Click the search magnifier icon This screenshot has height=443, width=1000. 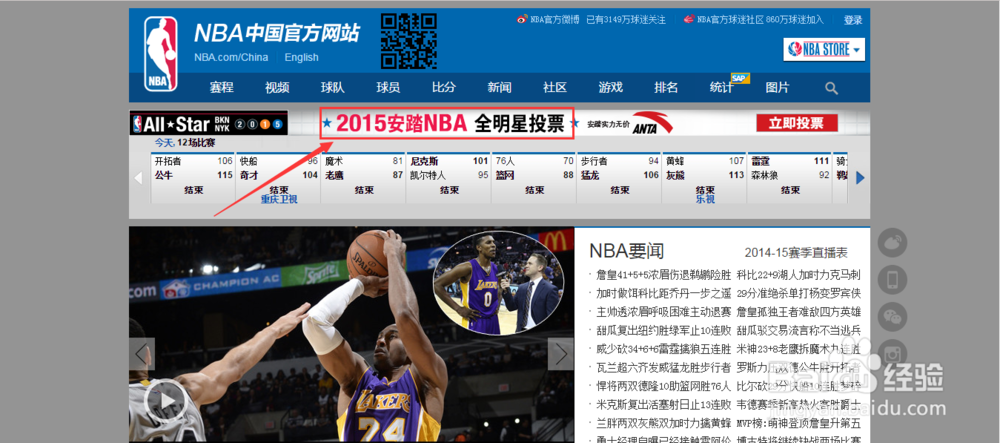click(x=831, y=88)
